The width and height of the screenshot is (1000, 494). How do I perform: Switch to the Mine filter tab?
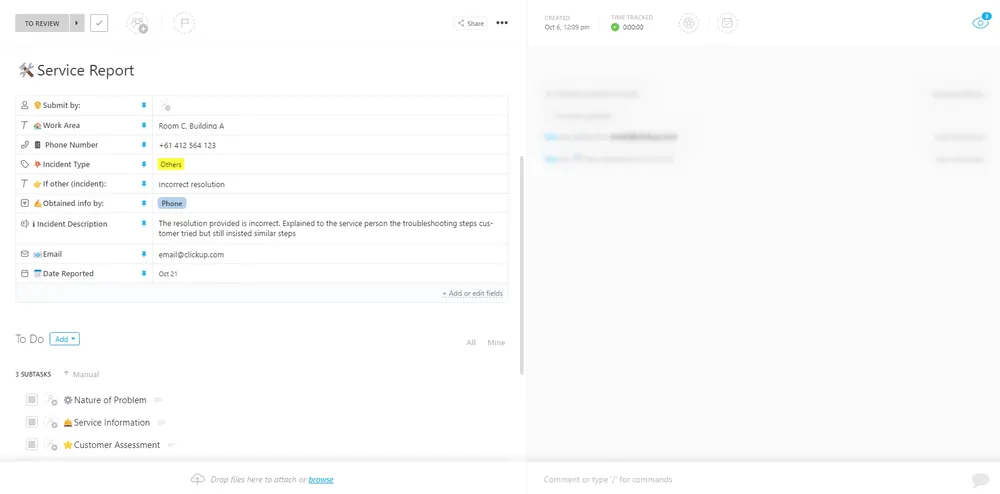pyautogui.click(x=496, y=343)
